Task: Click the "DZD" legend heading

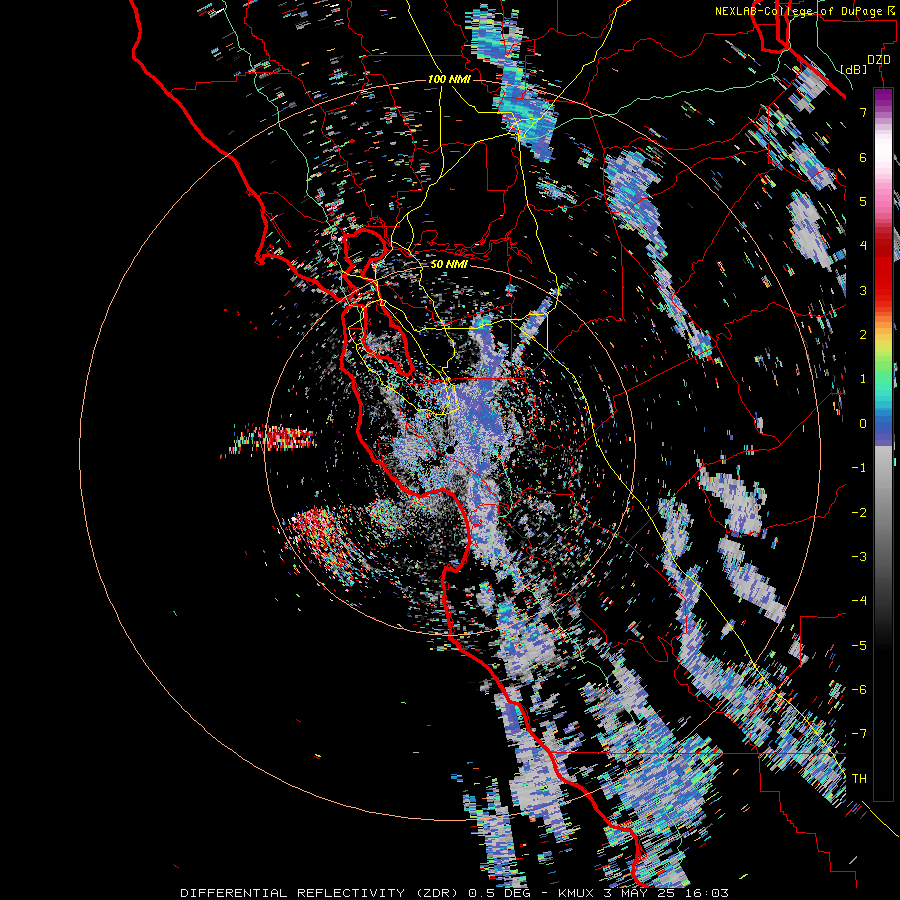Action: tap(879, 60)
